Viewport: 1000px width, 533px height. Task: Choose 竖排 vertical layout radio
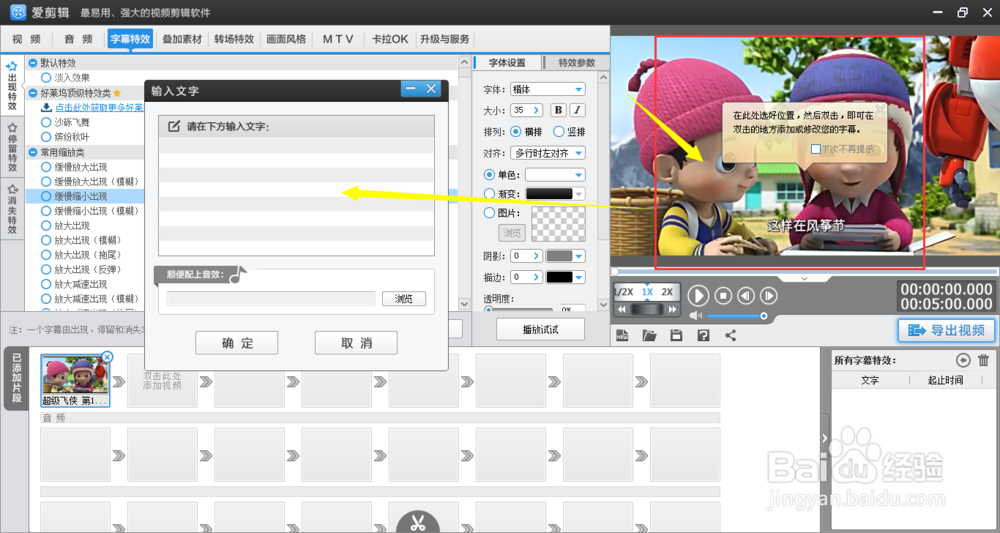pos(559,131)
